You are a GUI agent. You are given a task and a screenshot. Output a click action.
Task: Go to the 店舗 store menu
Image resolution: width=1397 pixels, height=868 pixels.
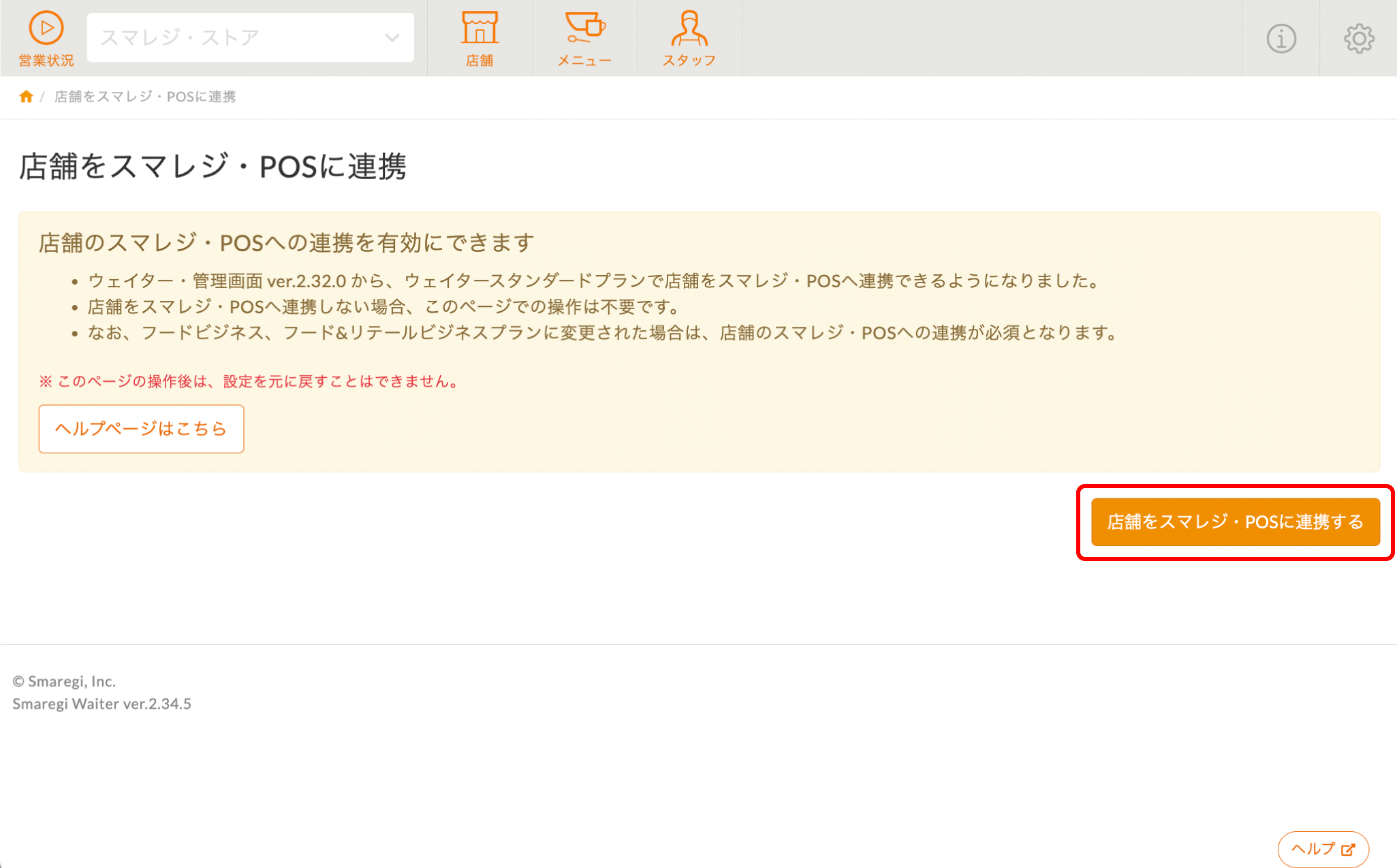click(x=480, y=39)
